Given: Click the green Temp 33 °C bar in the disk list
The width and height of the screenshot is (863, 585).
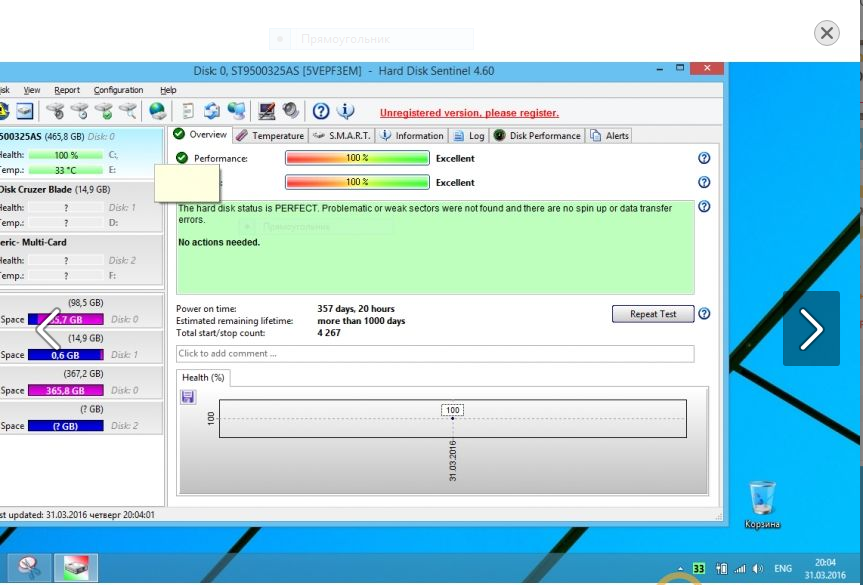Looking at the screenshot, I should coord(65,170).
